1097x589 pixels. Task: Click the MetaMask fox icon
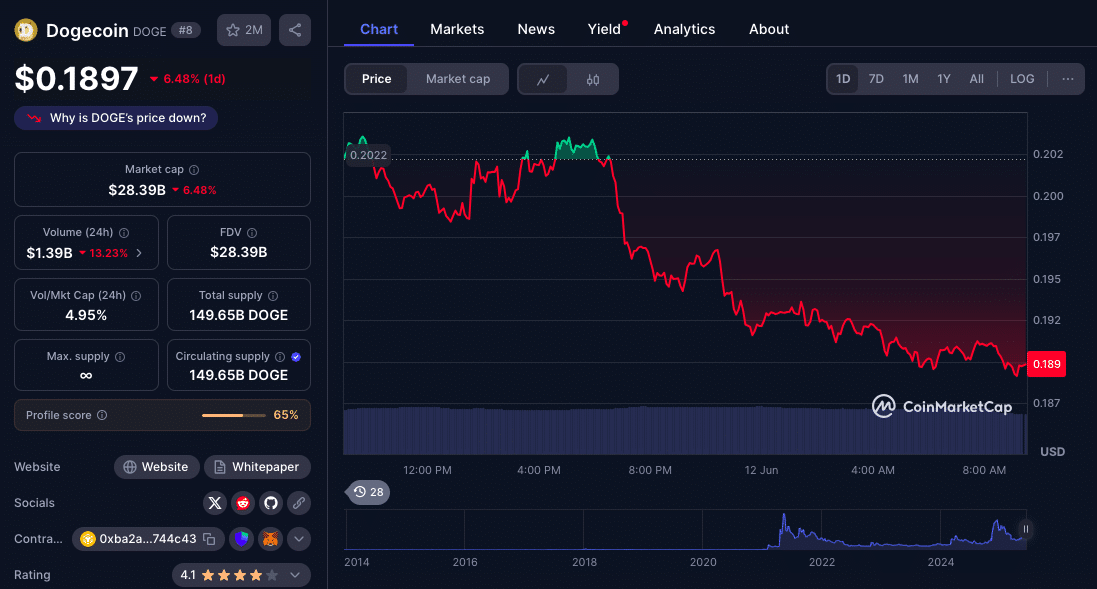tap(270, 539)
